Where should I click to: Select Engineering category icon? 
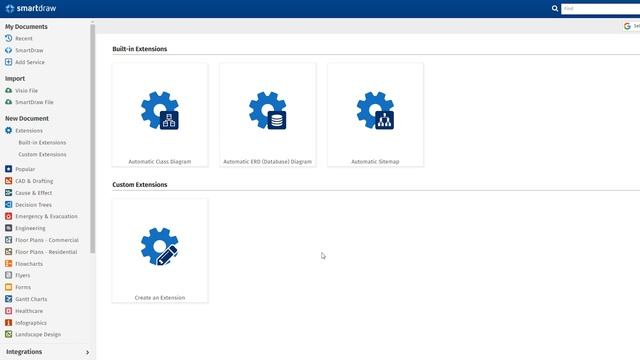(9, 228)
